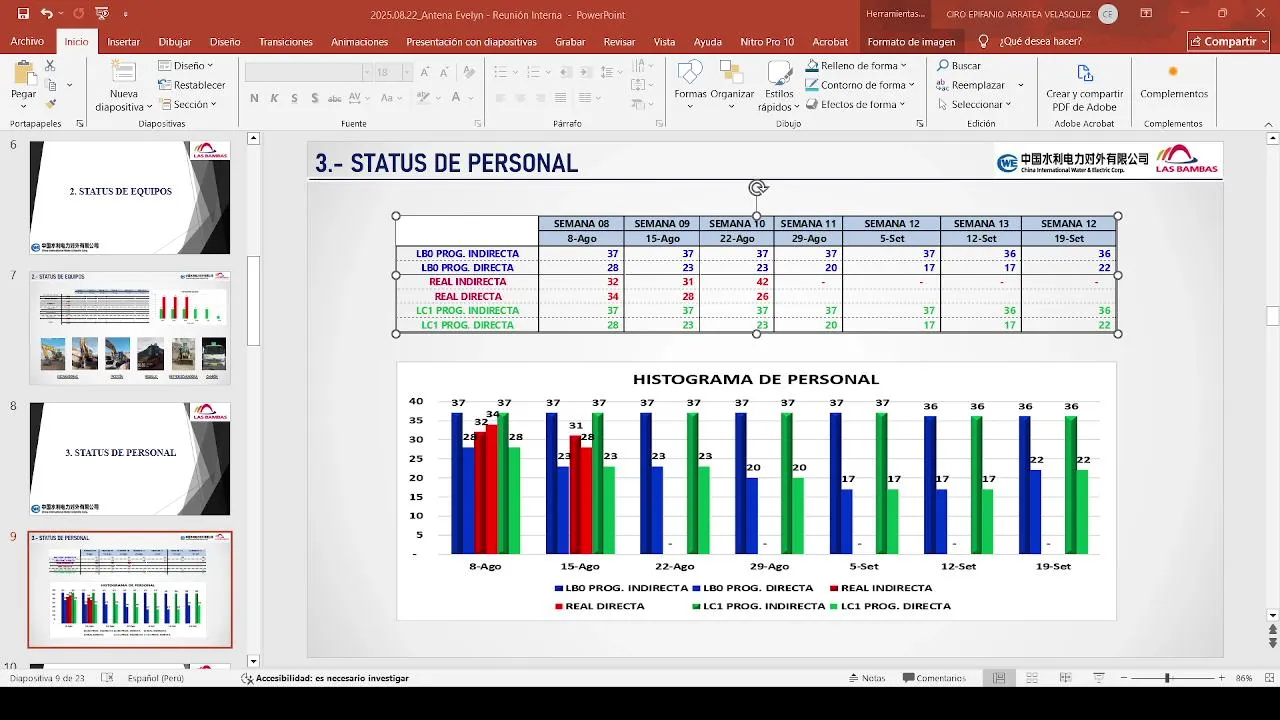Click the Comentarios button in status bar
The width and height of the screenshot is (1280, 720).
coord(935,678)
